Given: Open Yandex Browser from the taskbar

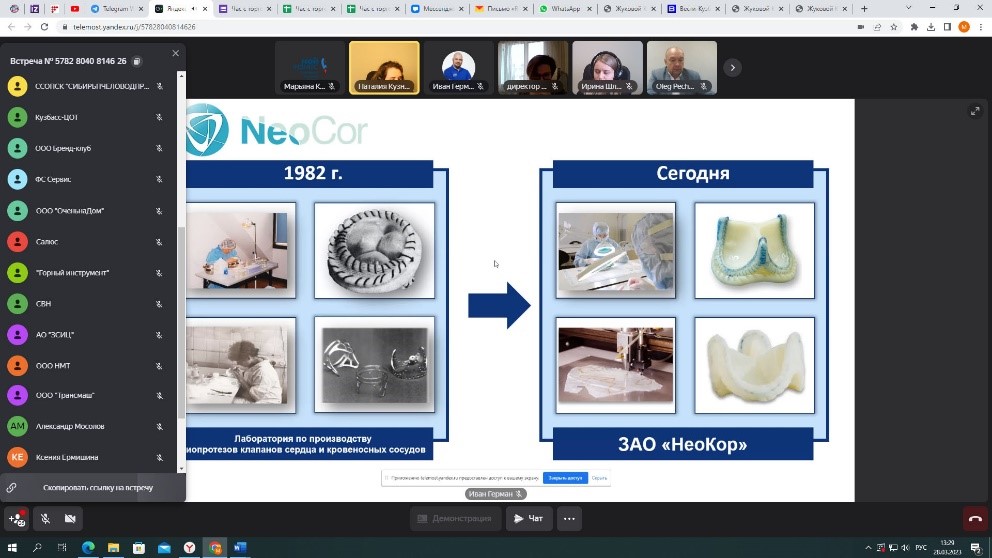Looking at the screenshot, I should click(x=190, y=548).
